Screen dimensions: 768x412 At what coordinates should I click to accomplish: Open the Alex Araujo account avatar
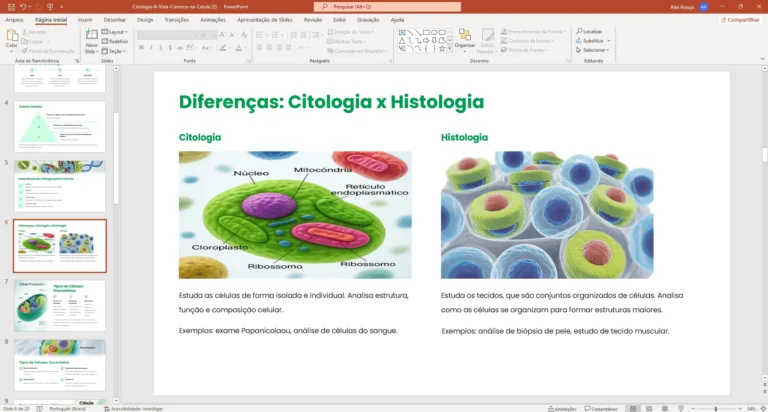704,7
